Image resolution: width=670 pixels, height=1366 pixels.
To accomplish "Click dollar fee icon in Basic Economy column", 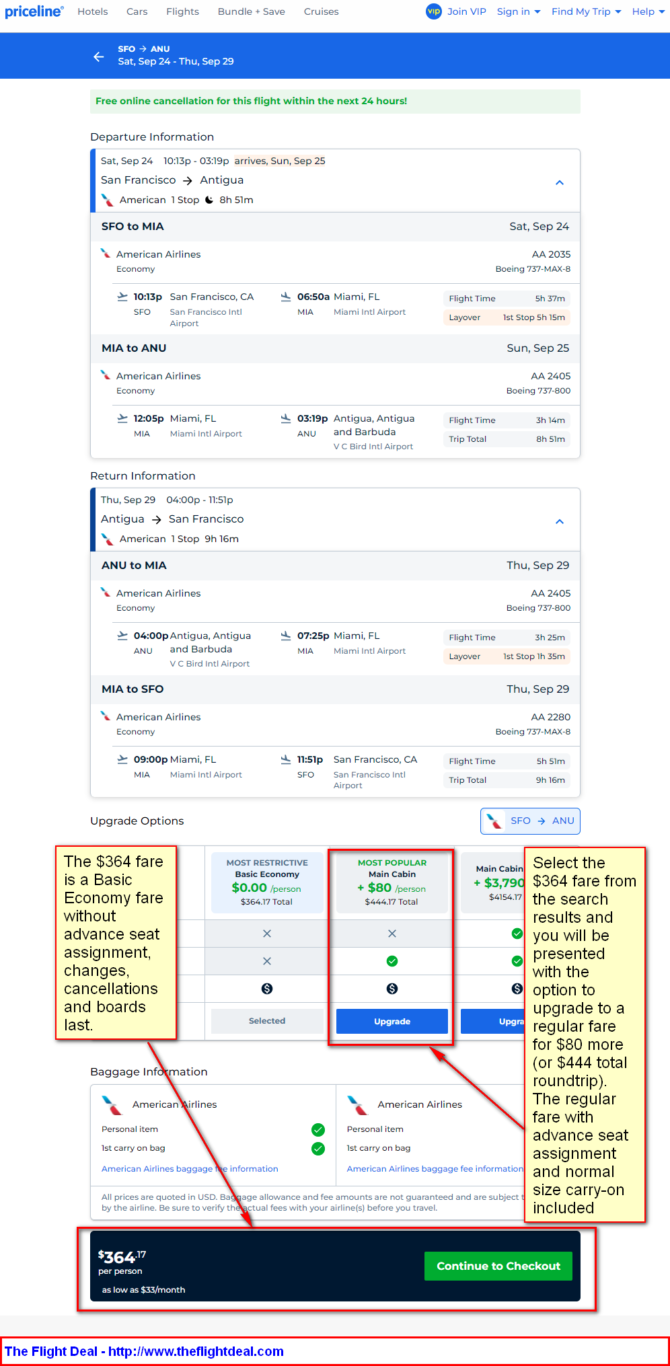I will pos(267,989).
